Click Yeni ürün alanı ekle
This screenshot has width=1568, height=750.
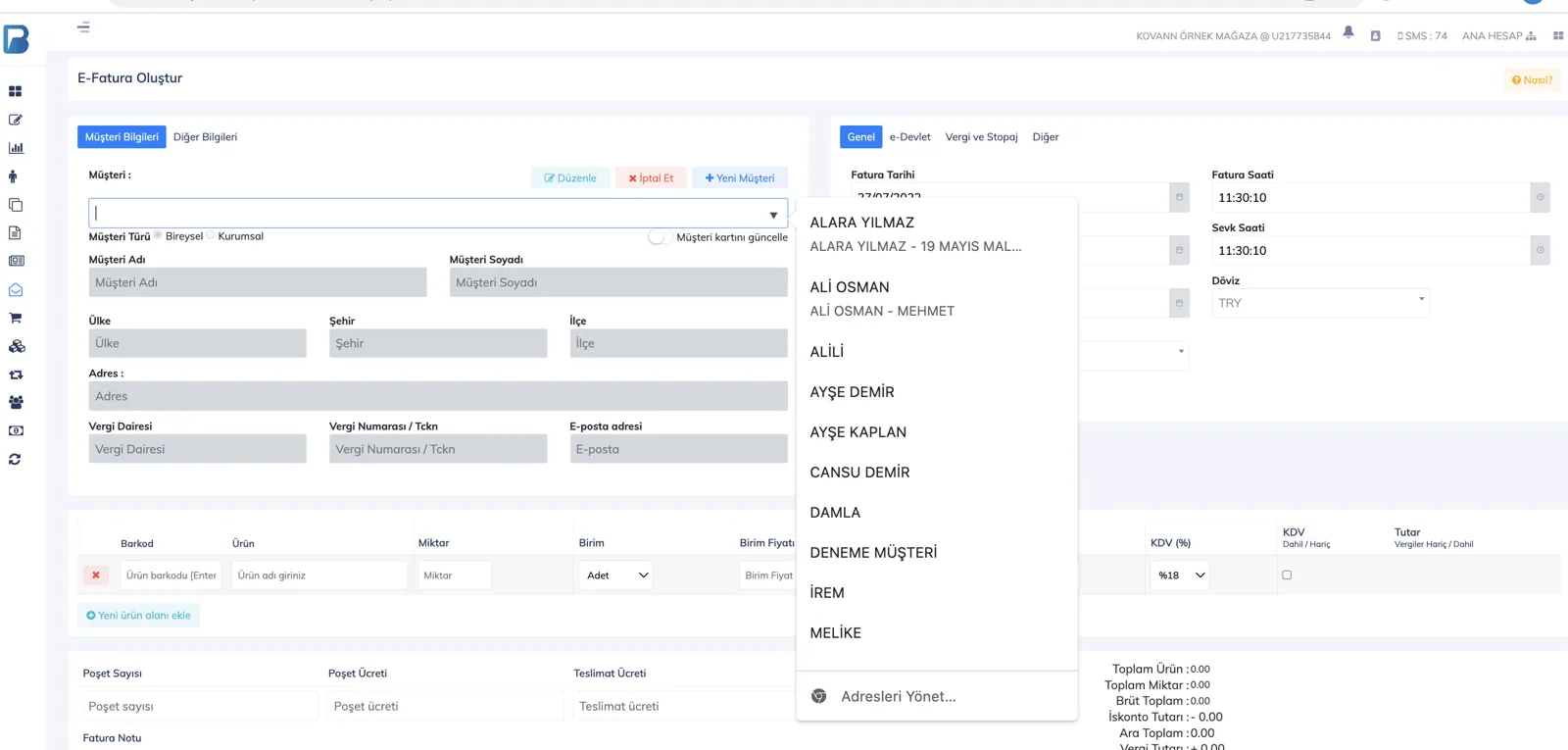click(138, 616)
